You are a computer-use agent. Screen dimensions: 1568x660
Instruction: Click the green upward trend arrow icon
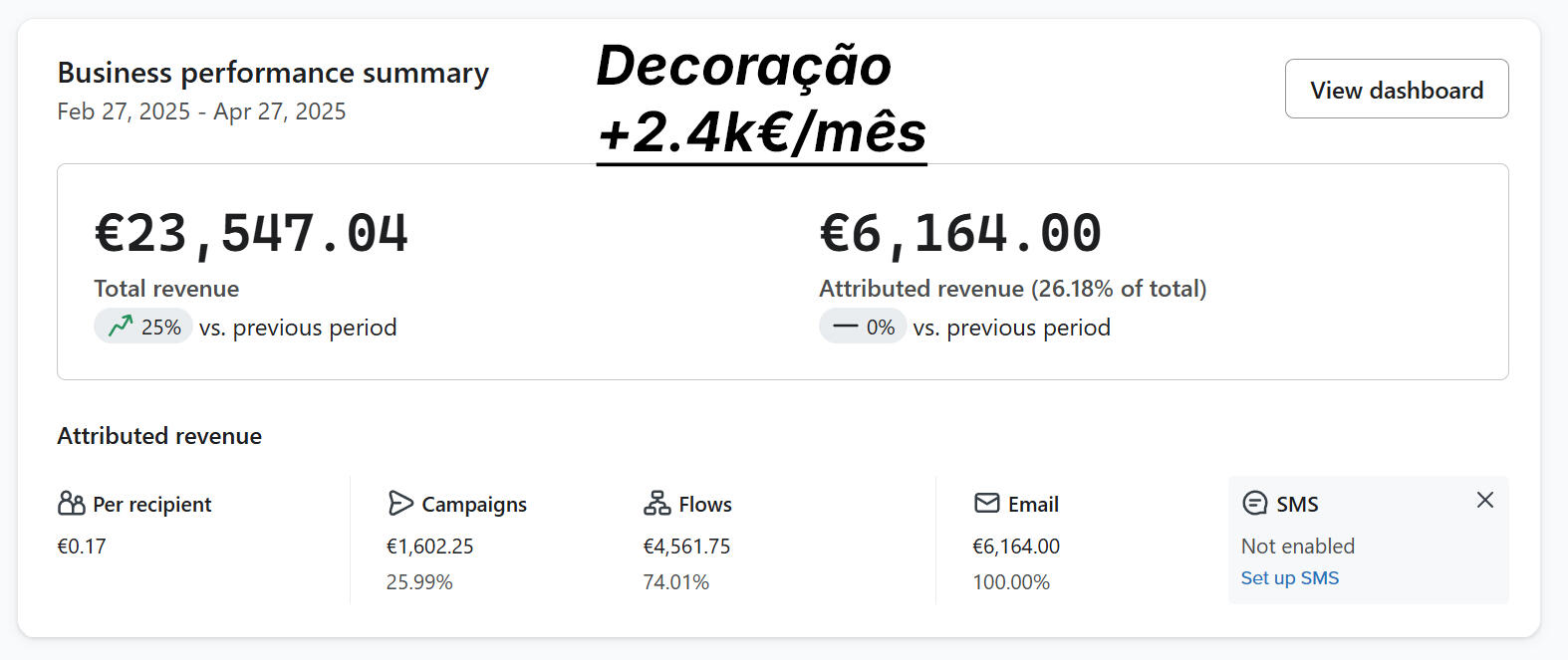click(x=121, y=327)
